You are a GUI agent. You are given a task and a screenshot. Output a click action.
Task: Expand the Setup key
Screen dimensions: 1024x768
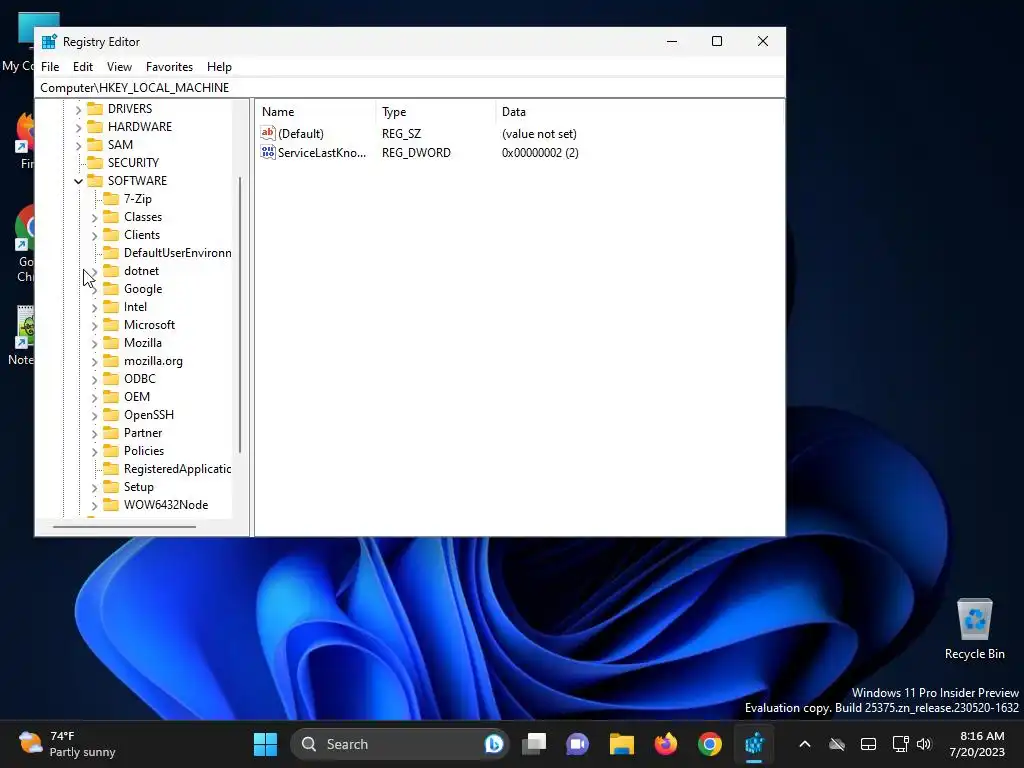[95, 487]
